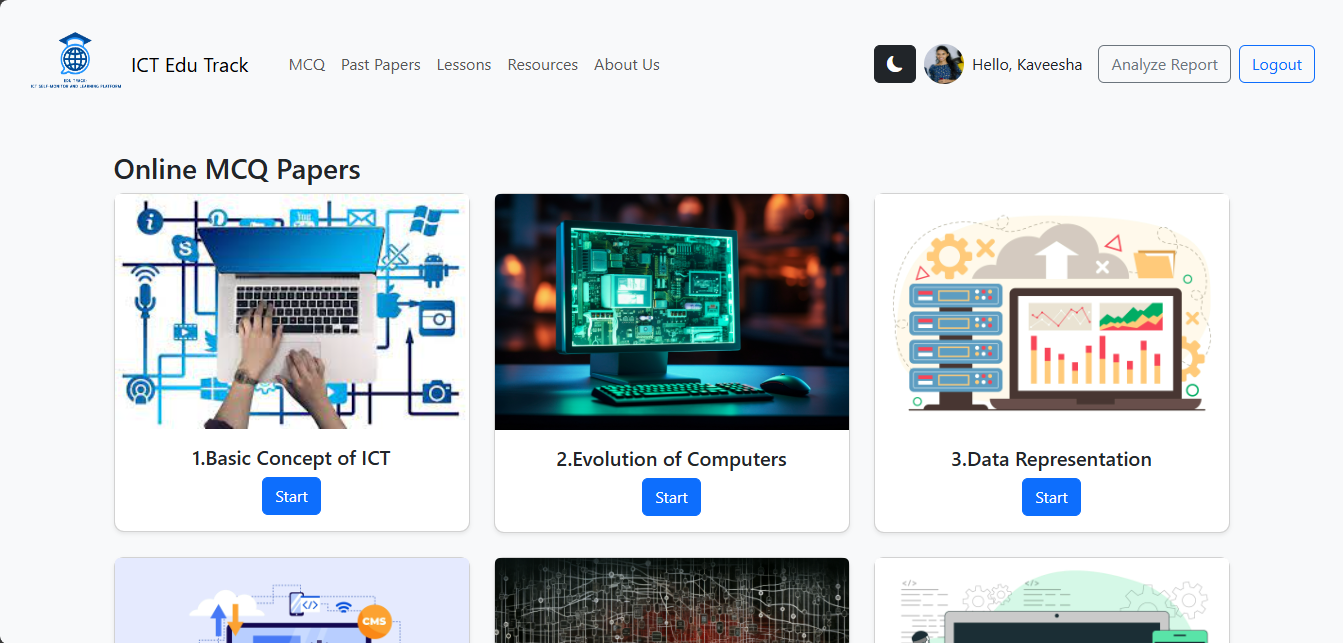The height and width of the screenshot is (643, 1343).
Task: Start the Evolution of Computers paper
Action: coord(671,497)
